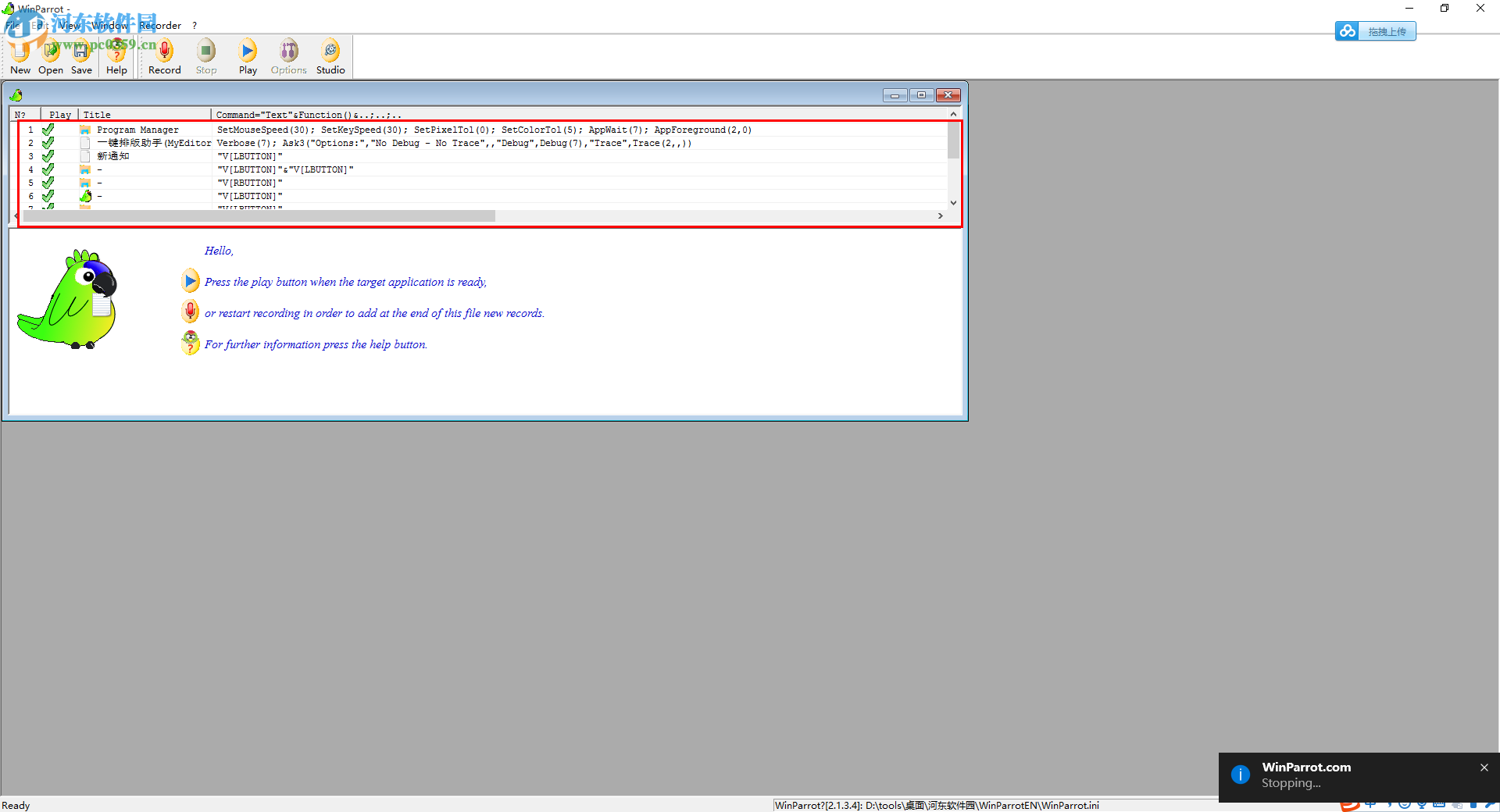The height and width of the screenshot is (812, 1500).
Task: Click the blue play icon in the Hello panel
Action: 191,280
